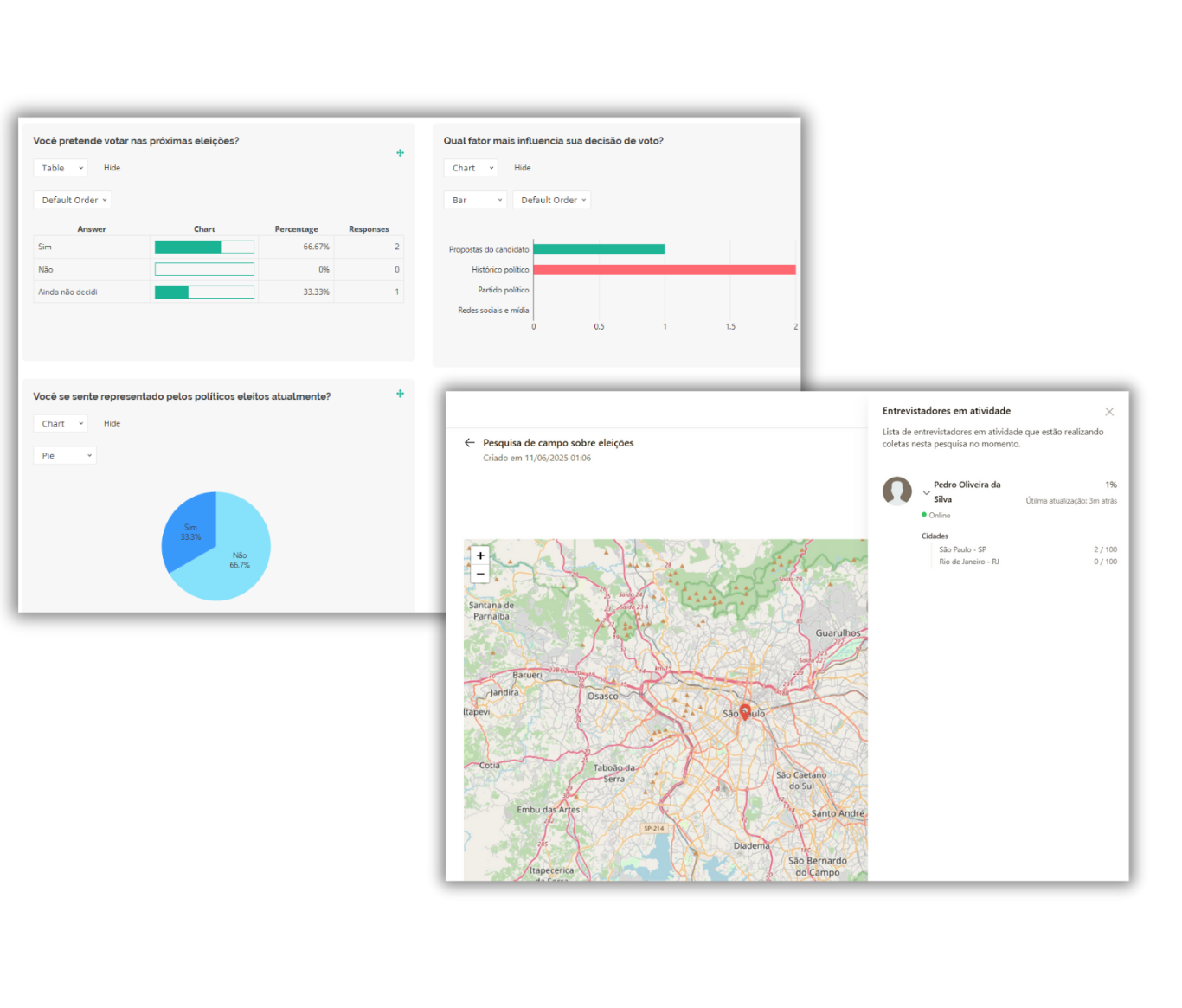This screenshot has height=1008, width=1182.
Task: Select the Rio de Janeiro - RJ city row
Action: tap(968, 562)
